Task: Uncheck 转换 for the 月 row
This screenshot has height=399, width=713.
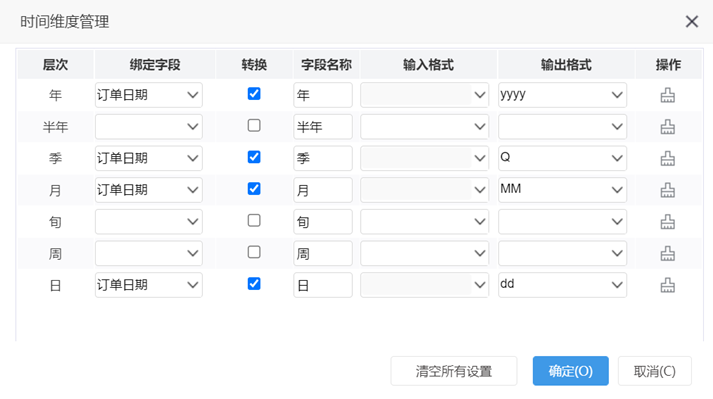Action: [254, 189]
